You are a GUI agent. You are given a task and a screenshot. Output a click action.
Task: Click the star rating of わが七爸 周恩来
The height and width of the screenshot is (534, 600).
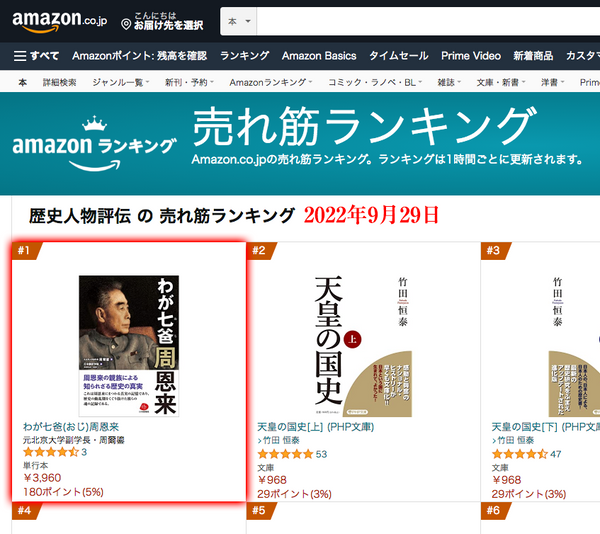coord(51,452)
